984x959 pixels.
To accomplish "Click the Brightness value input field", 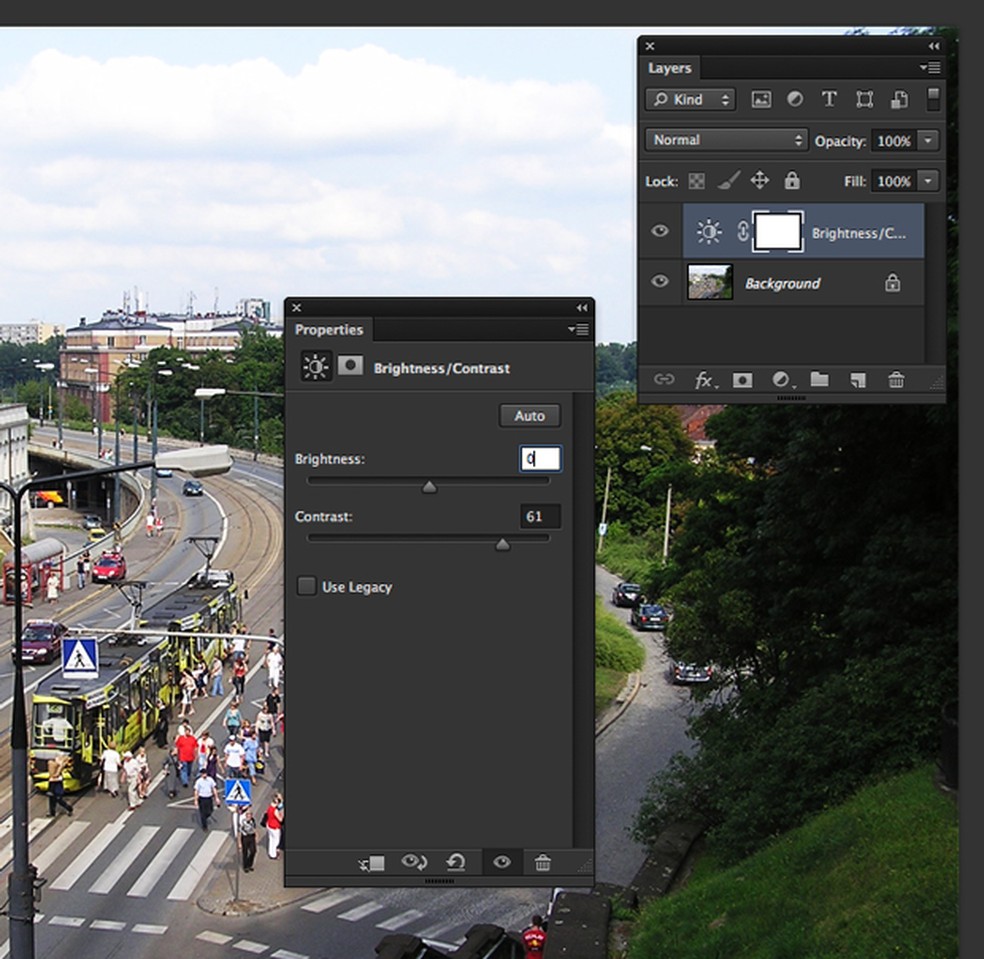I will tap(541, 459).
